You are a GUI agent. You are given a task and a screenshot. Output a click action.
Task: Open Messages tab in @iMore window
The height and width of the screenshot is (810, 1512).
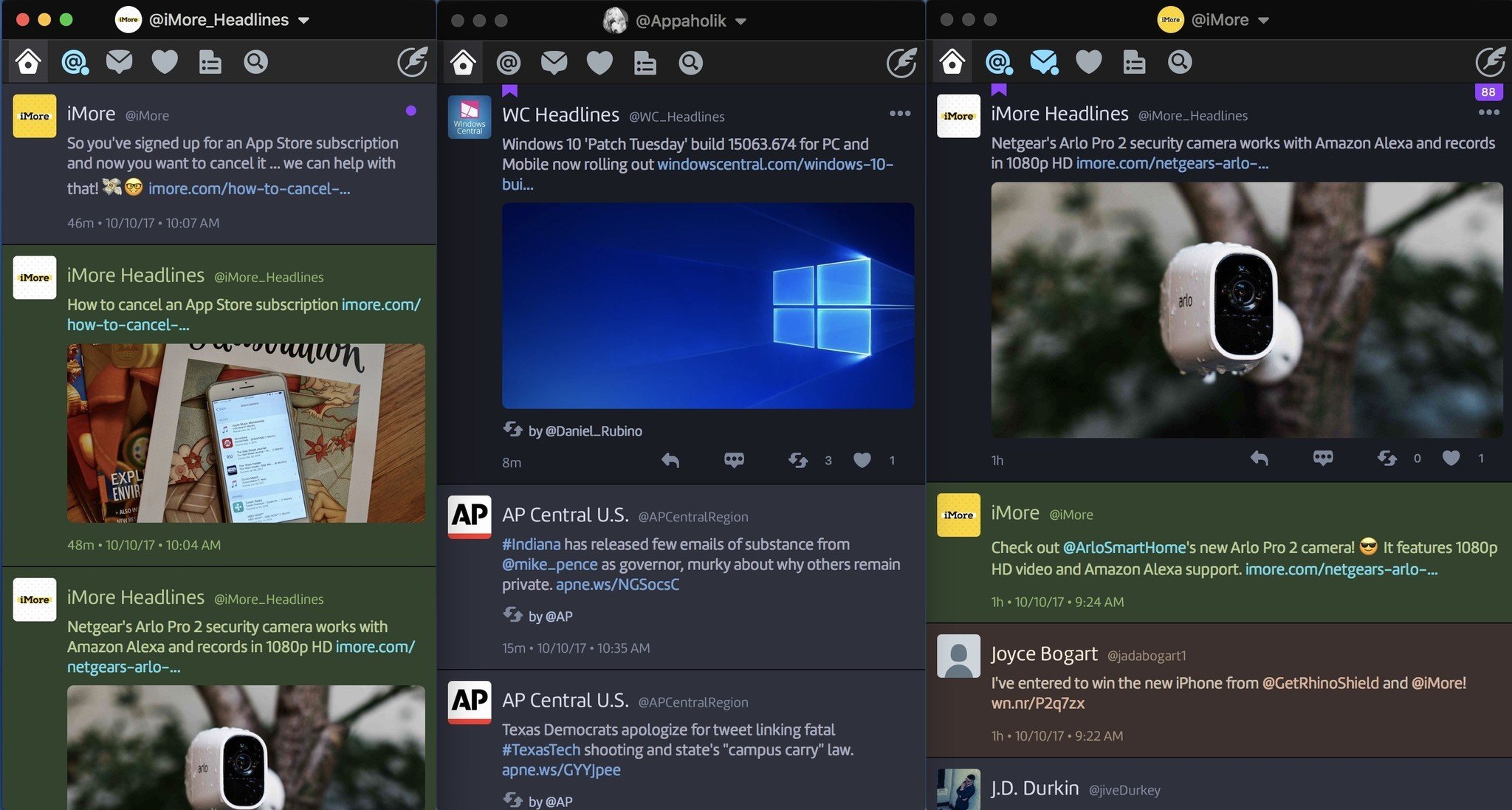click(1044, 62)
